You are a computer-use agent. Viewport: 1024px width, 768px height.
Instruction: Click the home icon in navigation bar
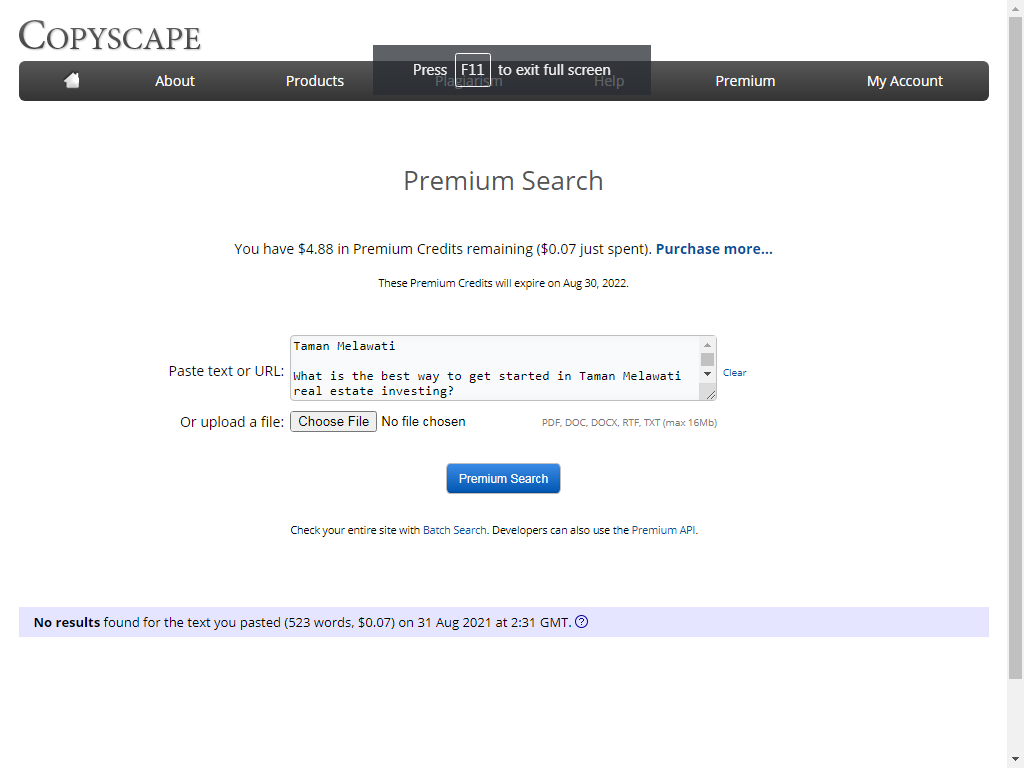72,80
